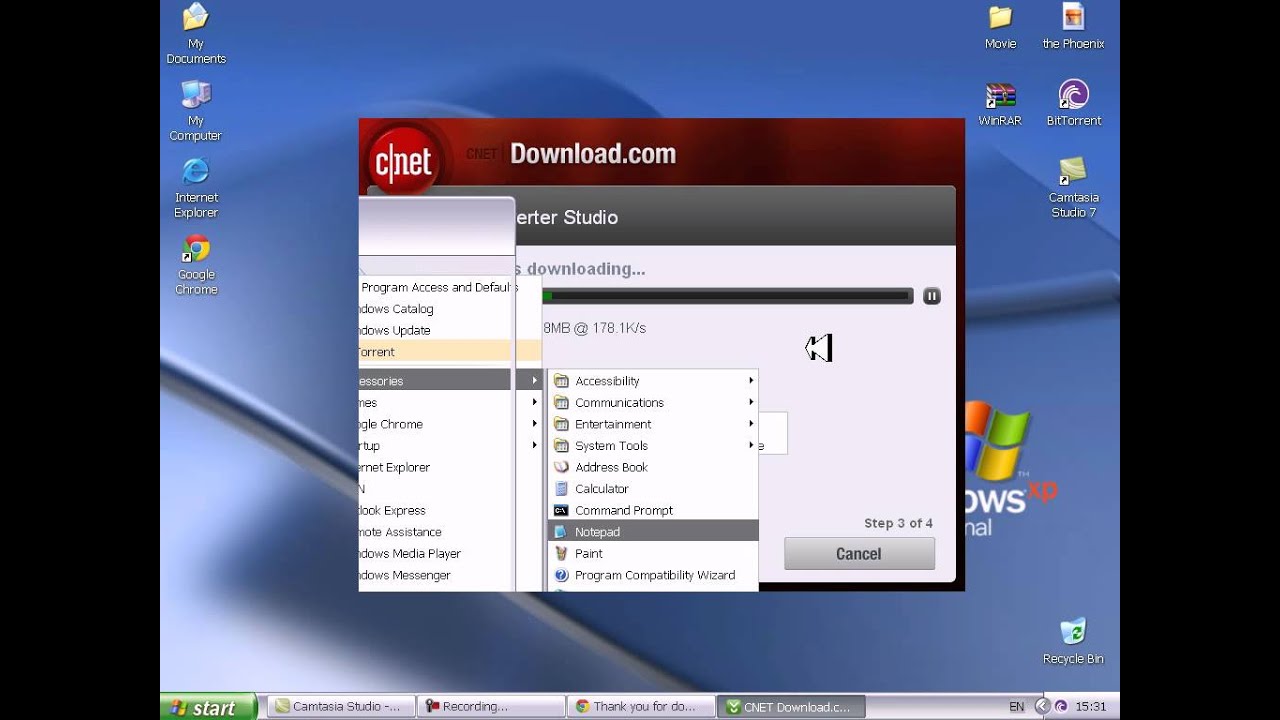Launch Calculator from Accessories menu
Viewport: 1280px width, 720px height.
click(653, 489)
